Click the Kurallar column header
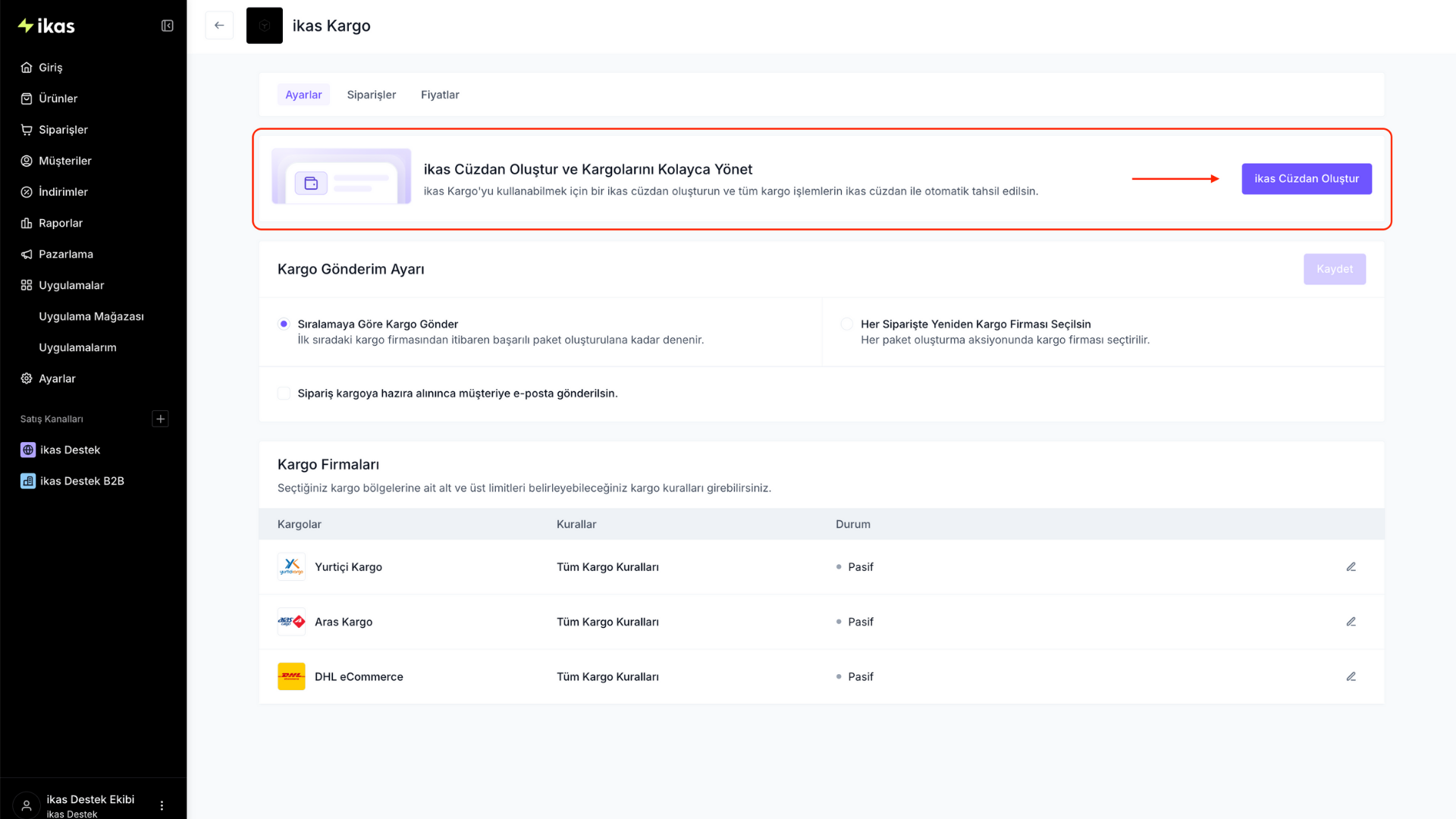The width and height of the screenshot is (1456, 819). tap(576, 524)
